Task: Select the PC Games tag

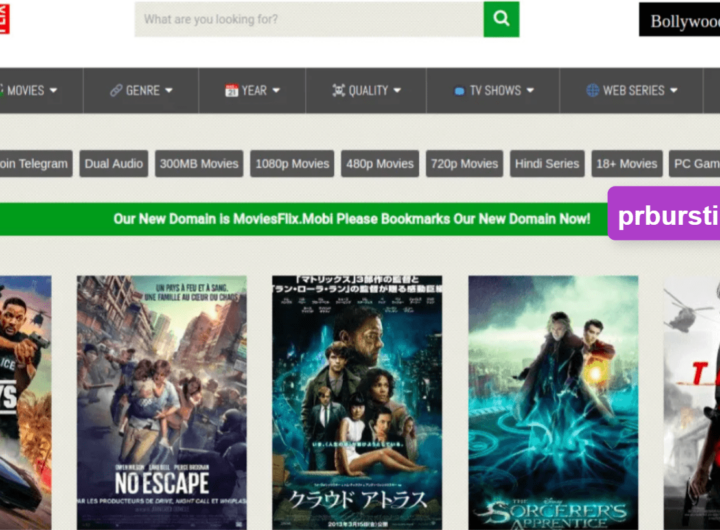Action: tap(694, 164)
